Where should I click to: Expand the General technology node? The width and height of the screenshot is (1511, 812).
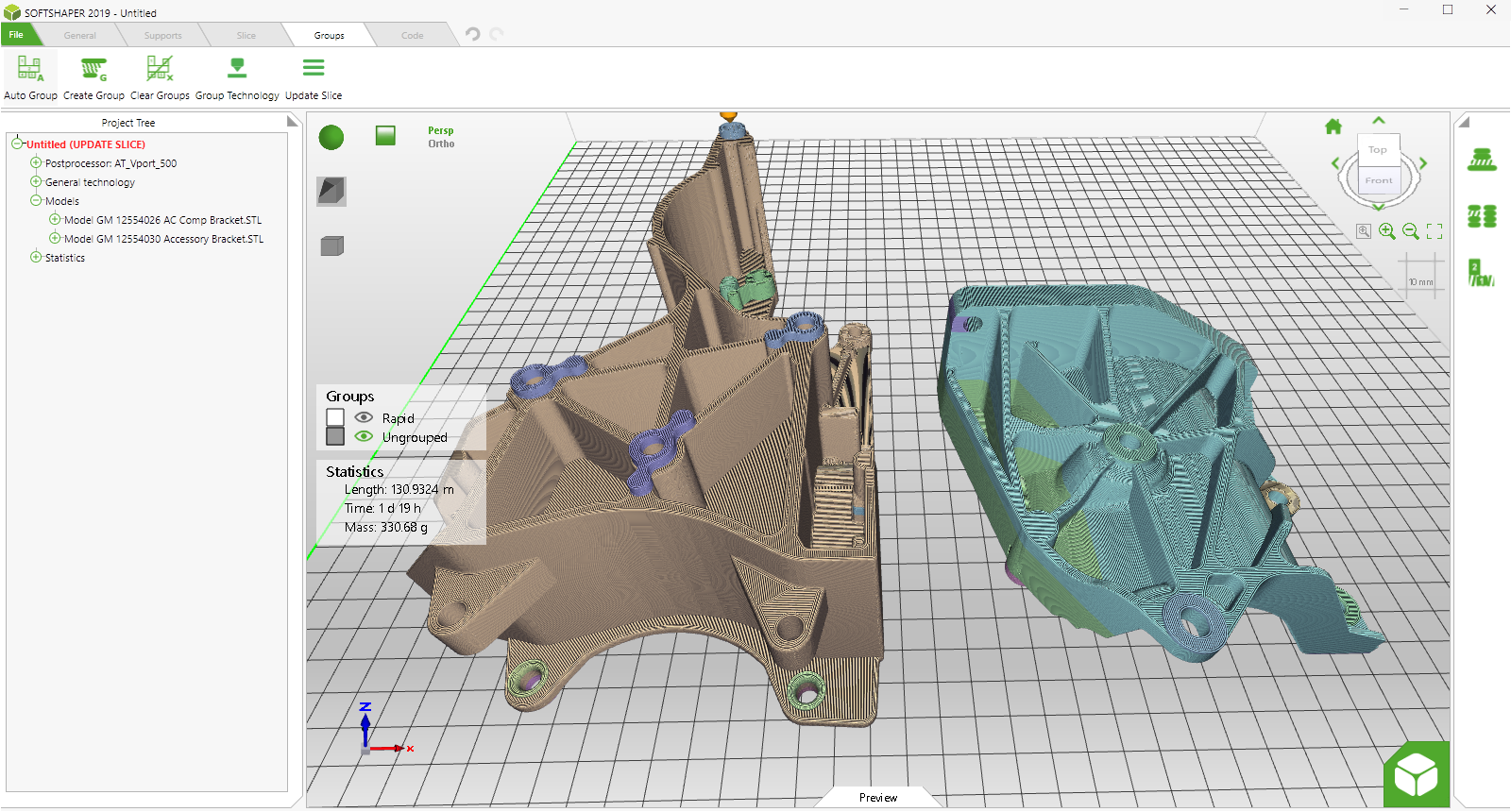36,181
